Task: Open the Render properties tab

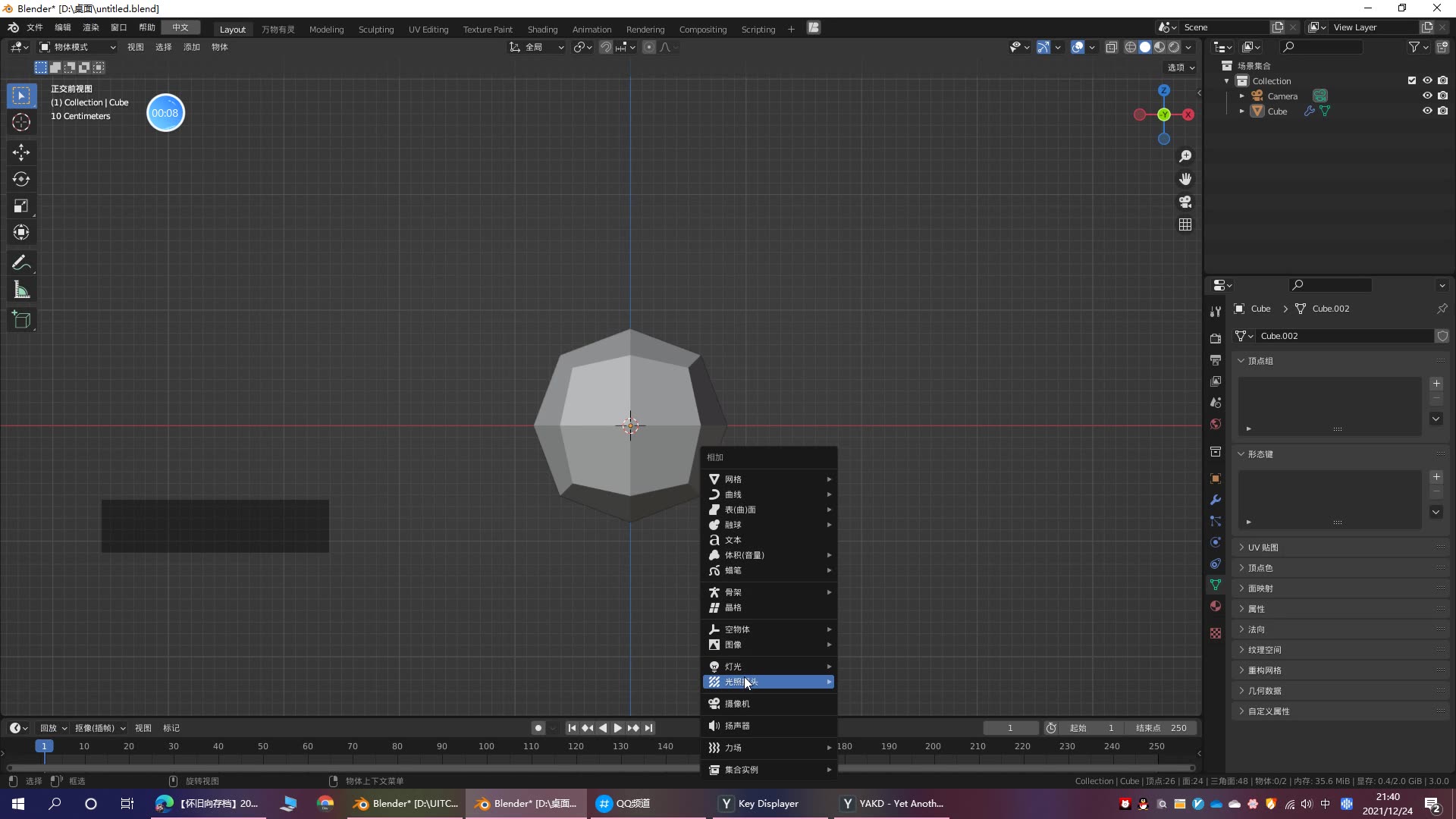Action: tap(1216, 338)
